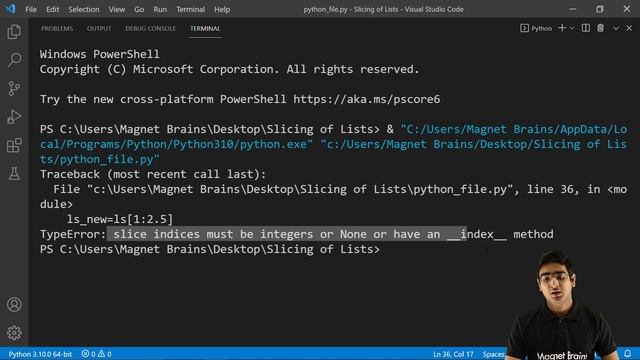Open notifications bell icon
Screen dimensions: 640x360
pyautogui.click(x=627, y=353)
